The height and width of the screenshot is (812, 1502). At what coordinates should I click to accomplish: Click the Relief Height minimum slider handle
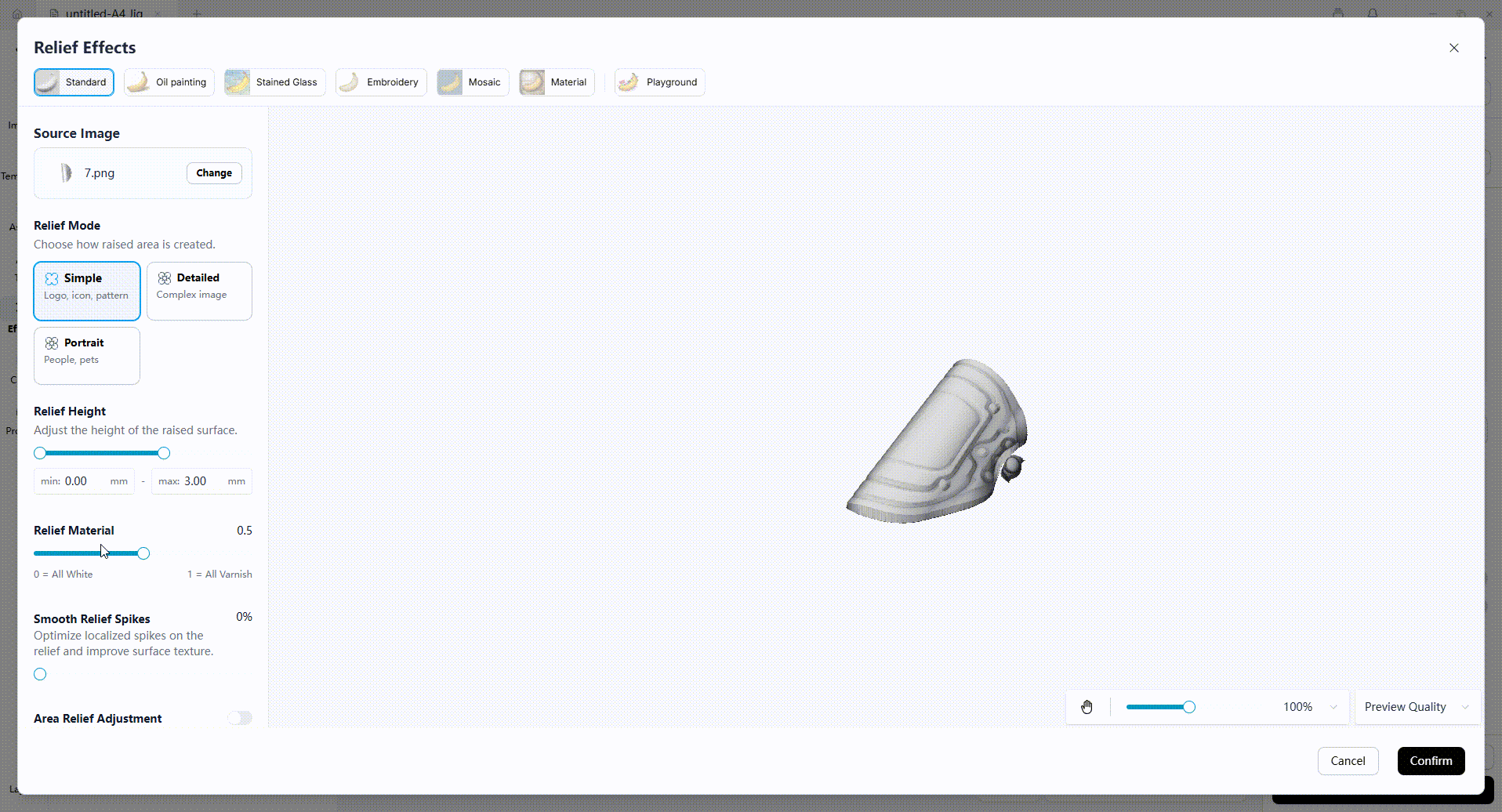click(40, 453)
